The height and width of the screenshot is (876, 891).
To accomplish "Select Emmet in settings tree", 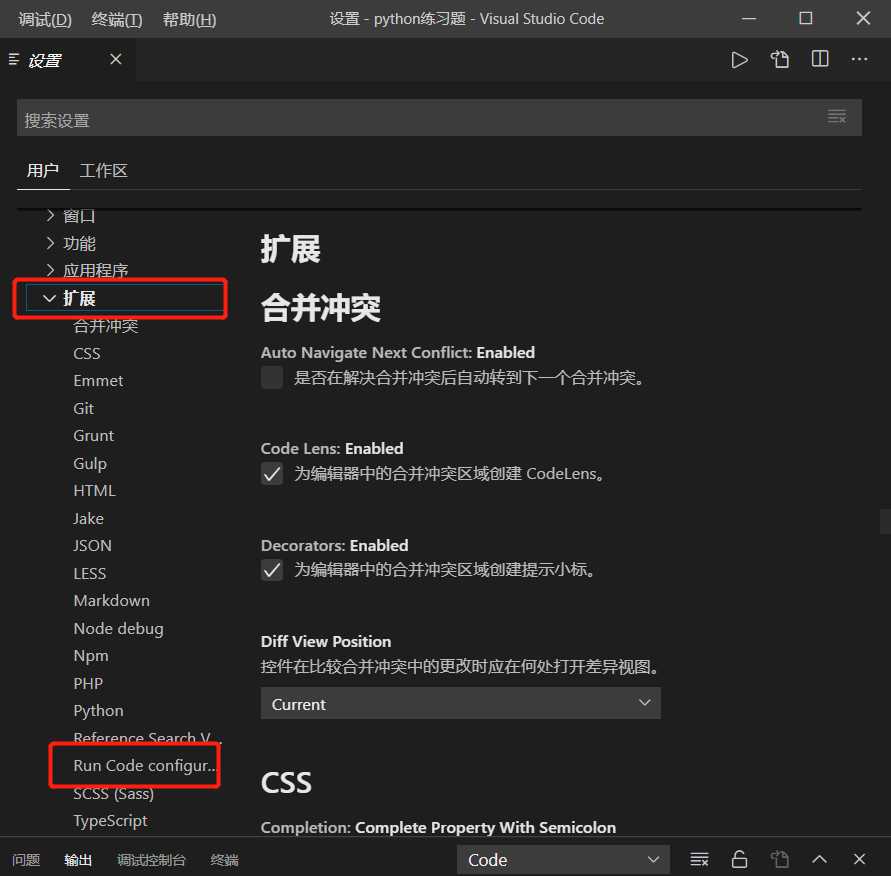I will (98, 381).
